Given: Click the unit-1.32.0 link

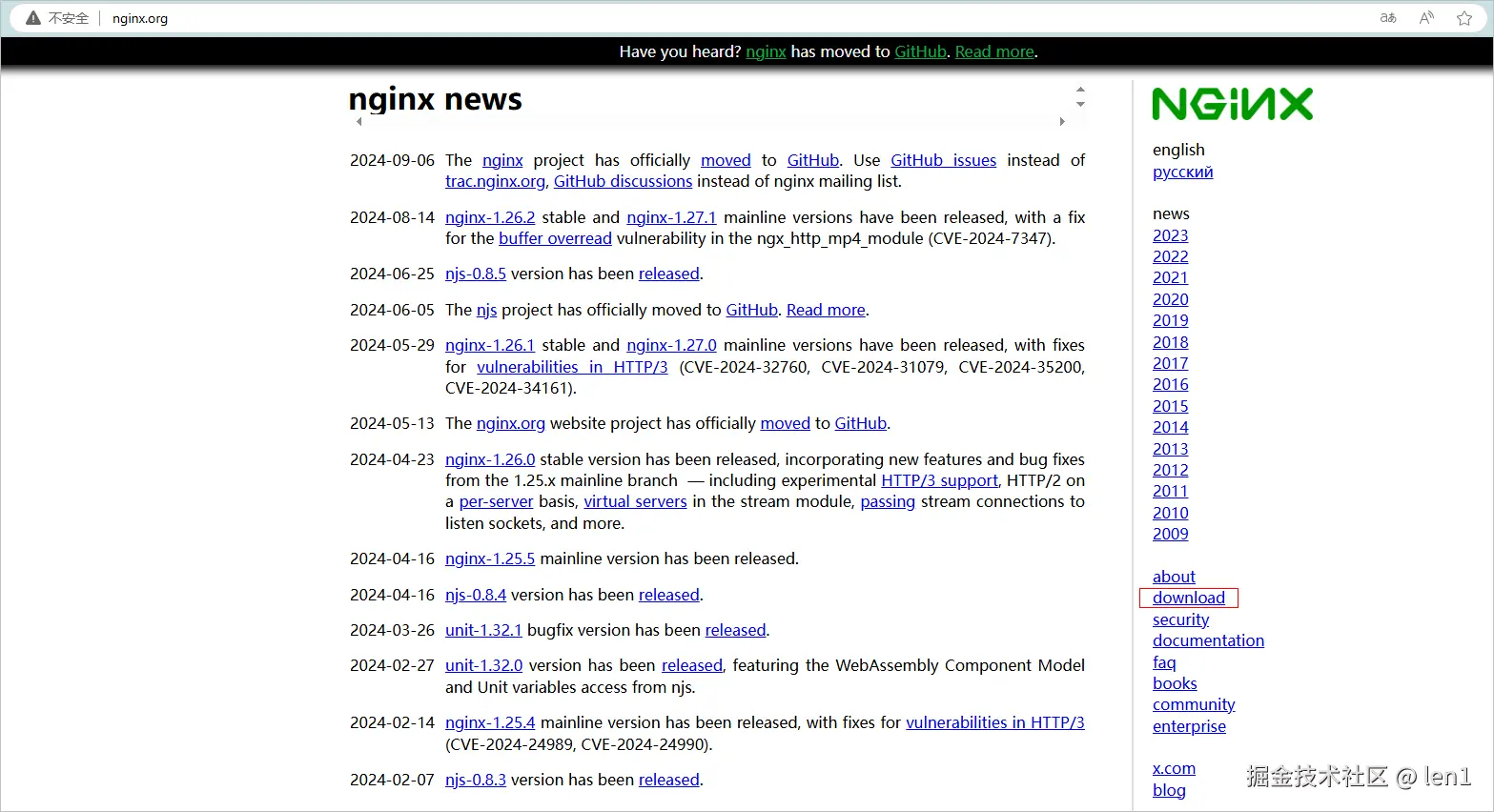Looking at the screenshot, I should coord(484,665).
